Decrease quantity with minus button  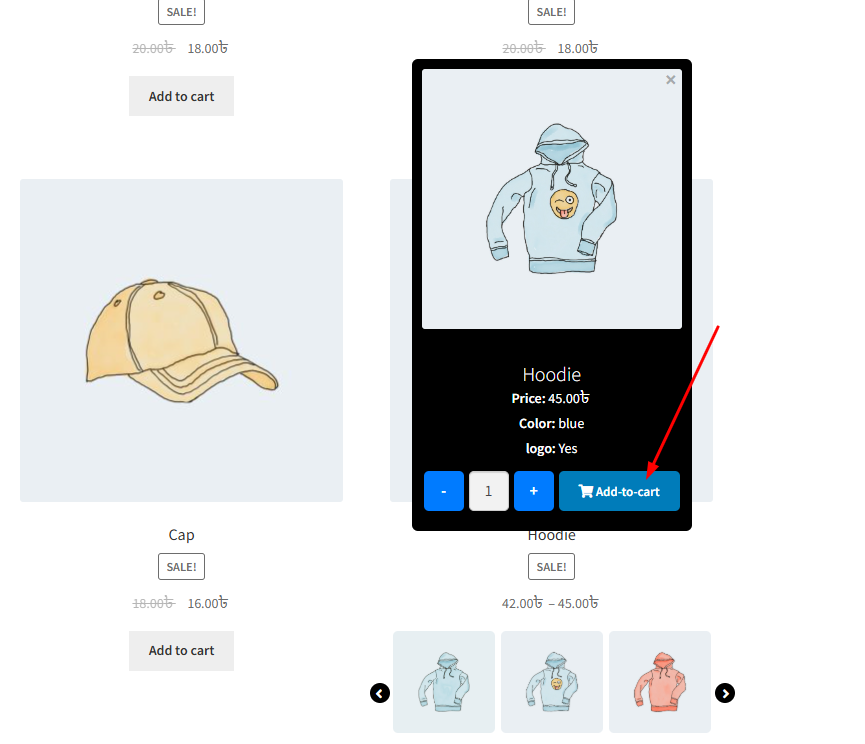pyautogui.click(x=444, y=491)
